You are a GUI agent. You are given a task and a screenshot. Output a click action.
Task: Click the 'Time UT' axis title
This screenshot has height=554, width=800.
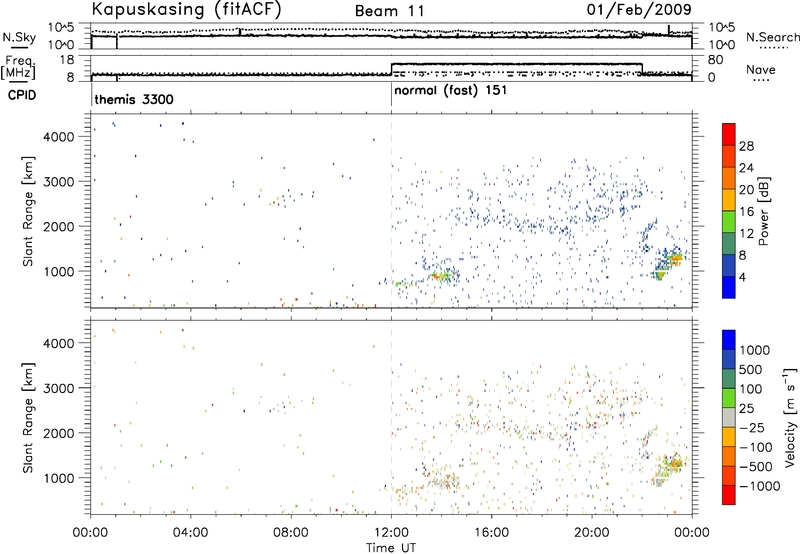(x=391, y=548)
